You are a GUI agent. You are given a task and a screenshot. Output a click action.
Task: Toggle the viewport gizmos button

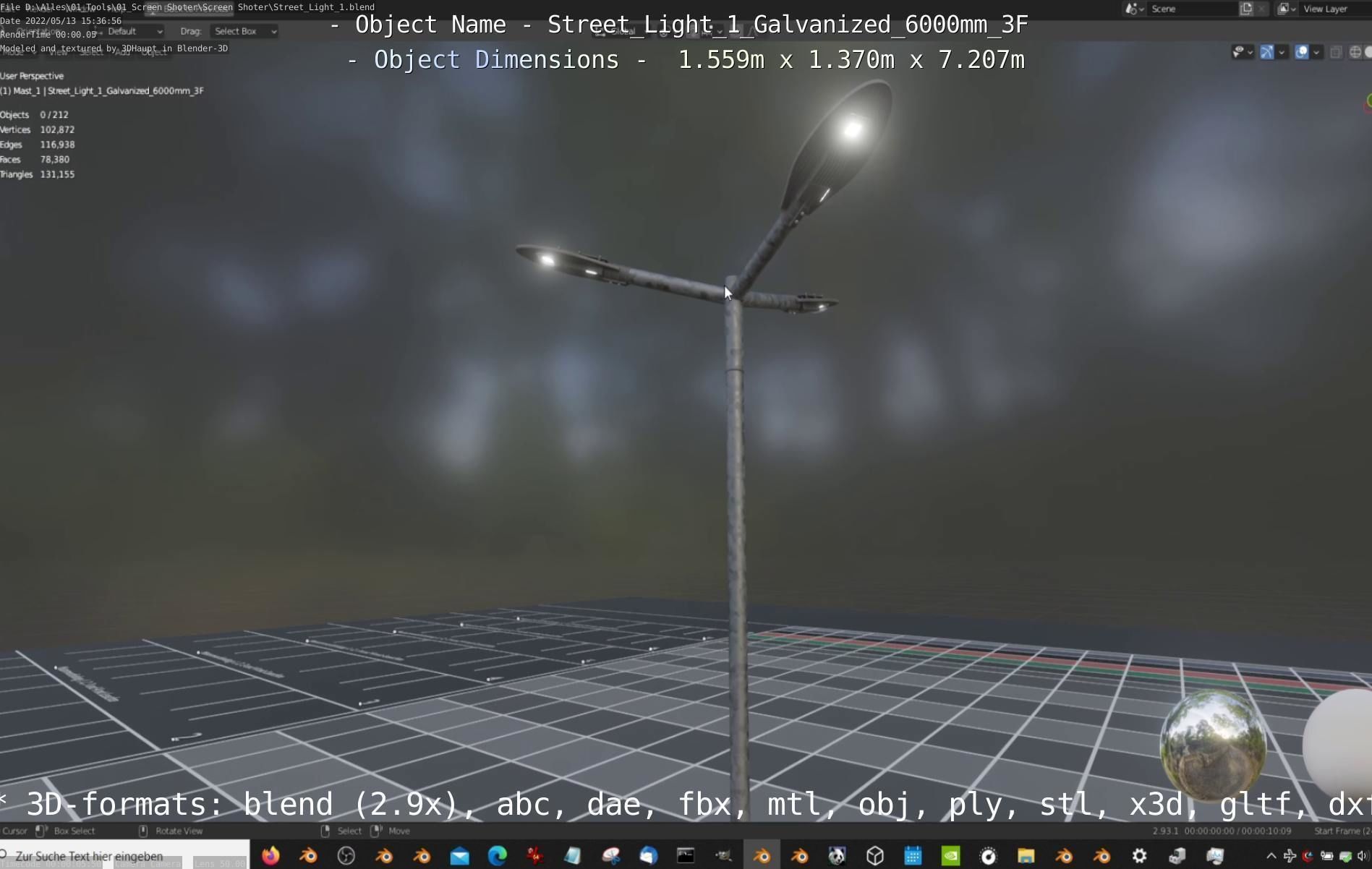(x=1266, y=52)
